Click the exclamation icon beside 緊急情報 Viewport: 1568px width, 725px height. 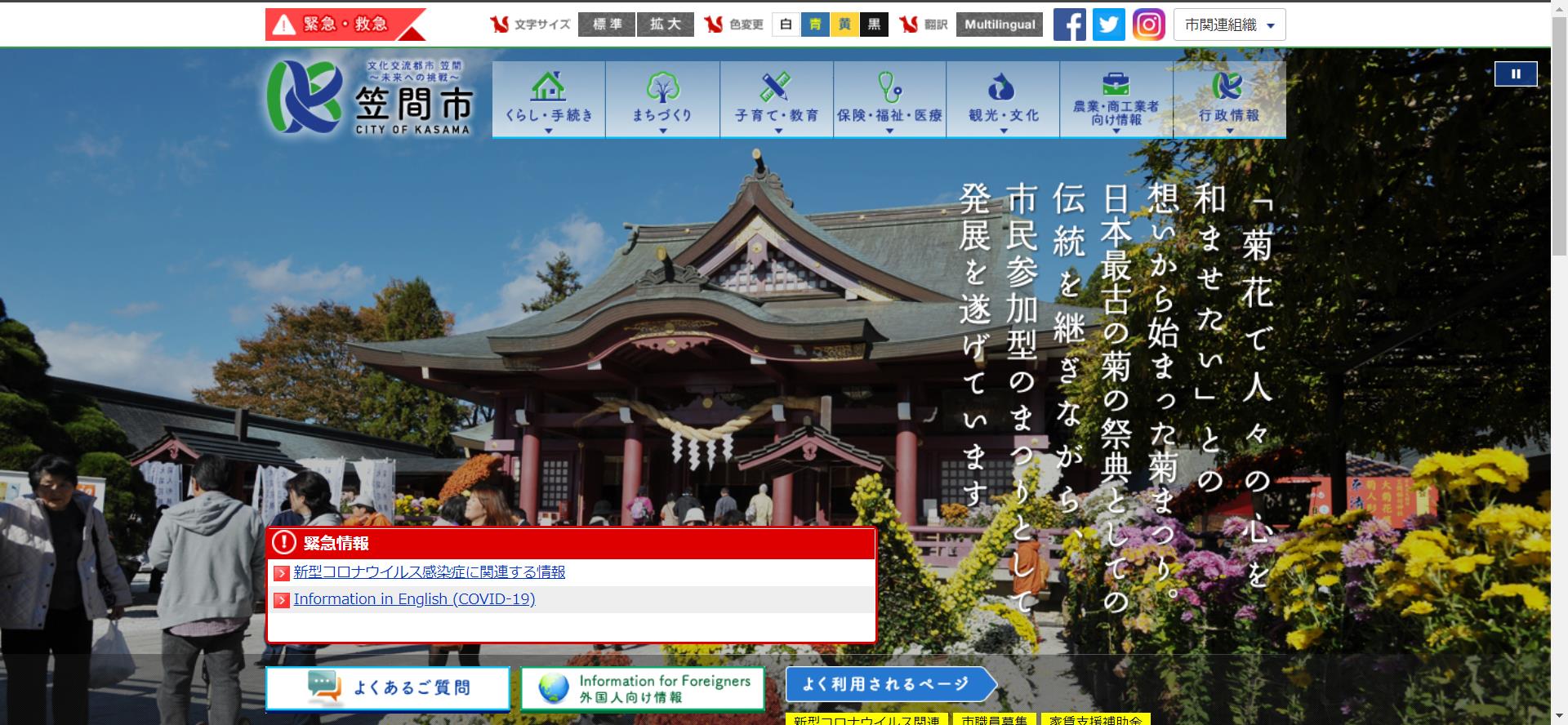click(x=284, y=542)
